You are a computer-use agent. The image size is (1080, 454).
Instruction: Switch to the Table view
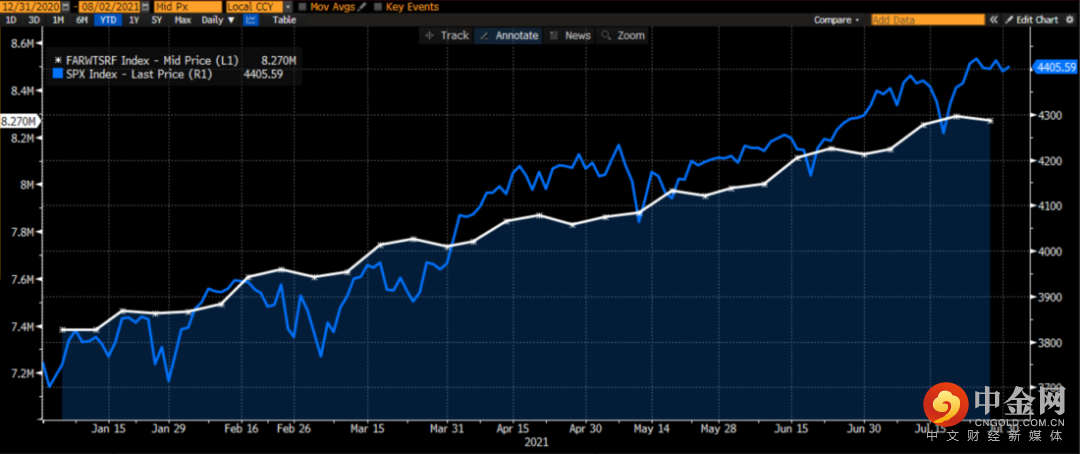point(284,20)
